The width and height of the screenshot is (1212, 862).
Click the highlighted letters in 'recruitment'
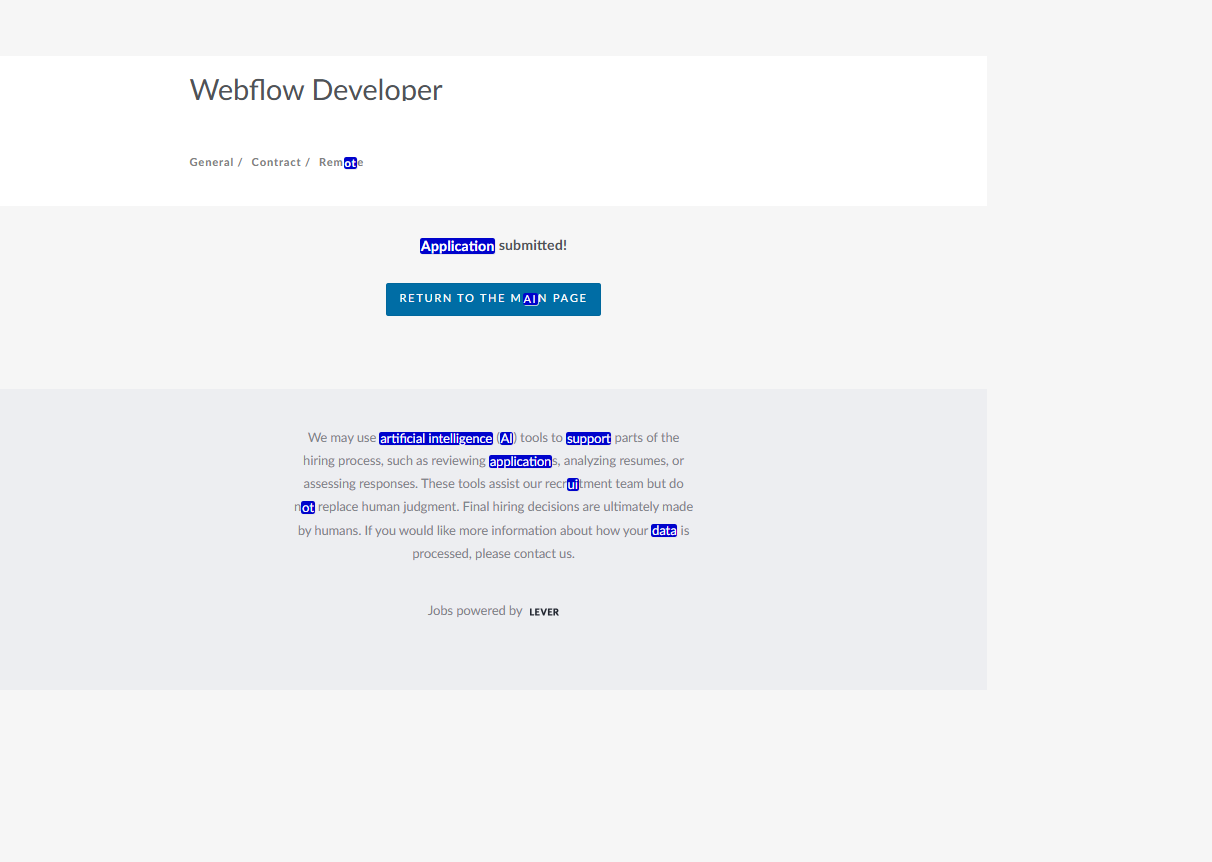[x=573, y=484]
